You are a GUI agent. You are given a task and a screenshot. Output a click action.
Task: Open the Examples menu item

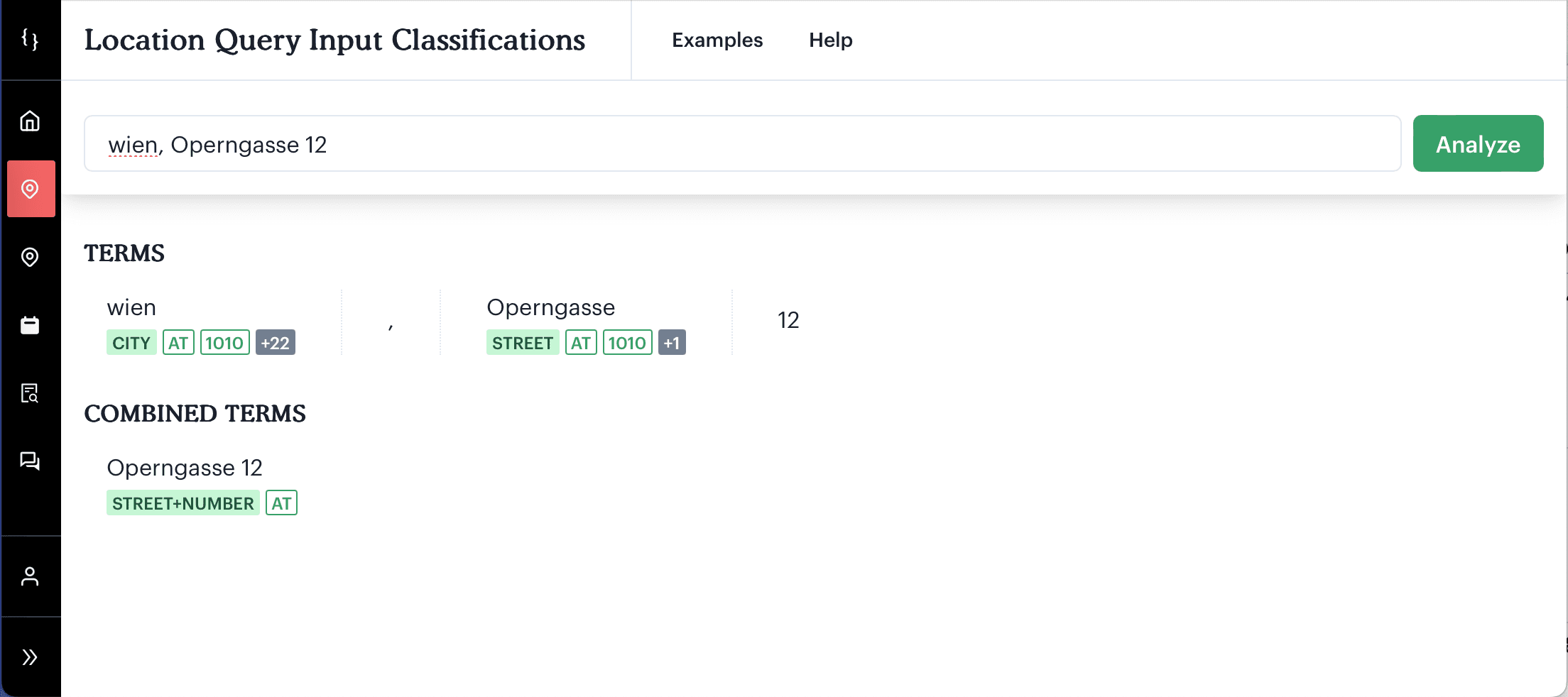click(x=717, y=40)
